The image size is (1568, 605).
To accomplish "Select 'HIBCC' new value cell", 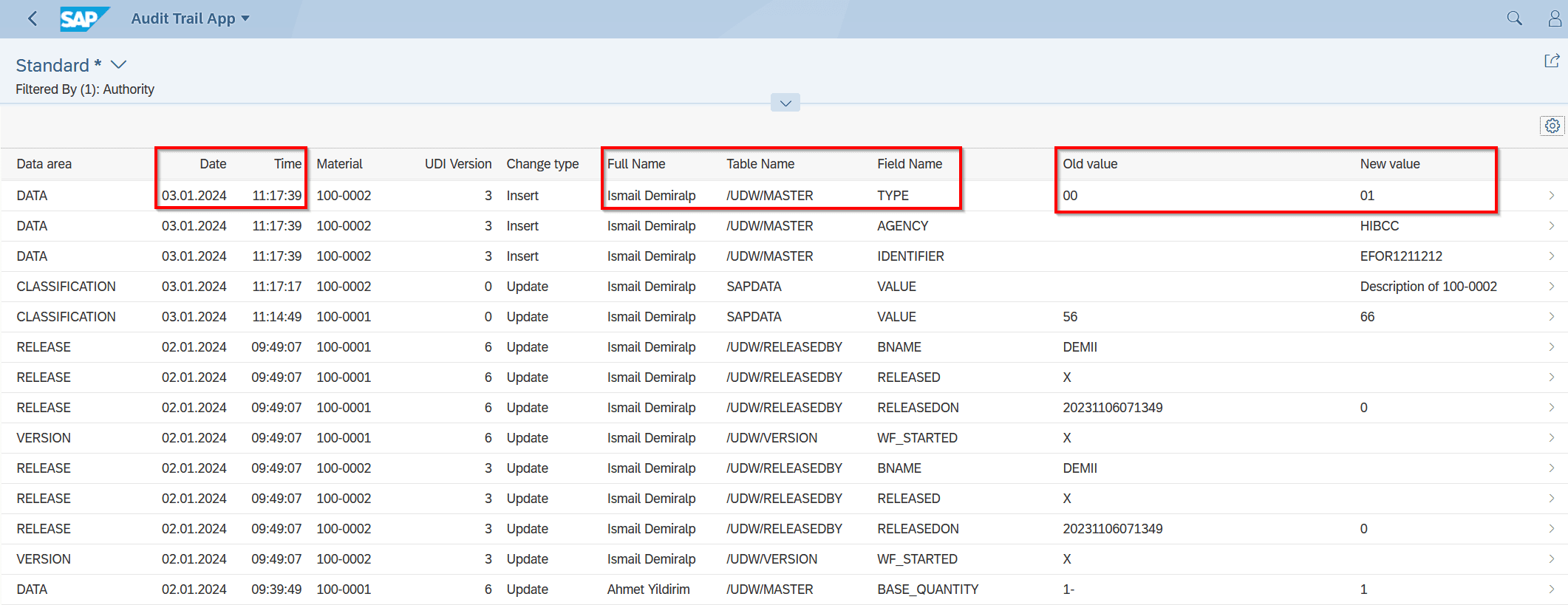I will (1380, 226).
